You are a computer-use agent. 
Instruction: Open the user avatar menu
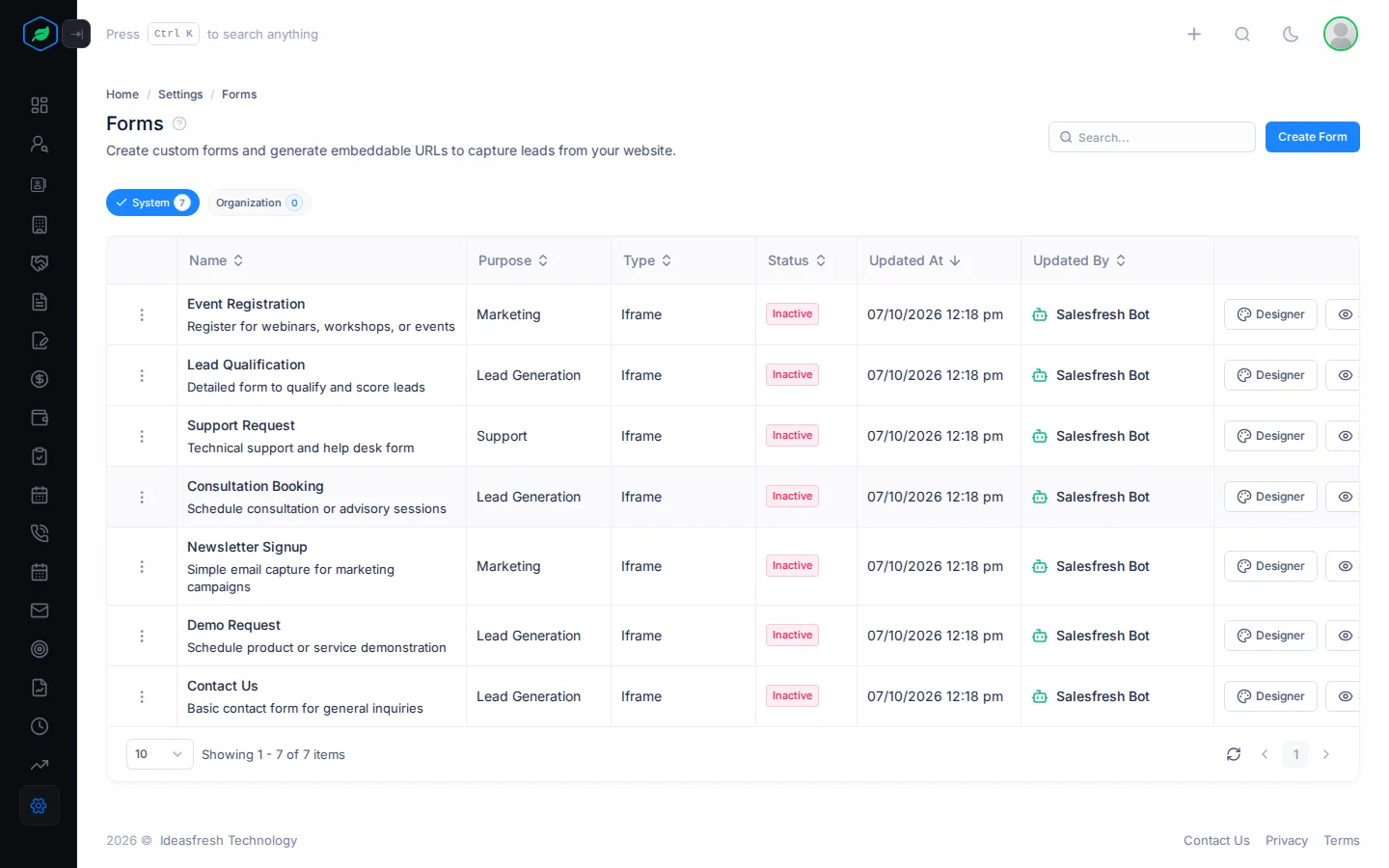(x=1341, y=34)
